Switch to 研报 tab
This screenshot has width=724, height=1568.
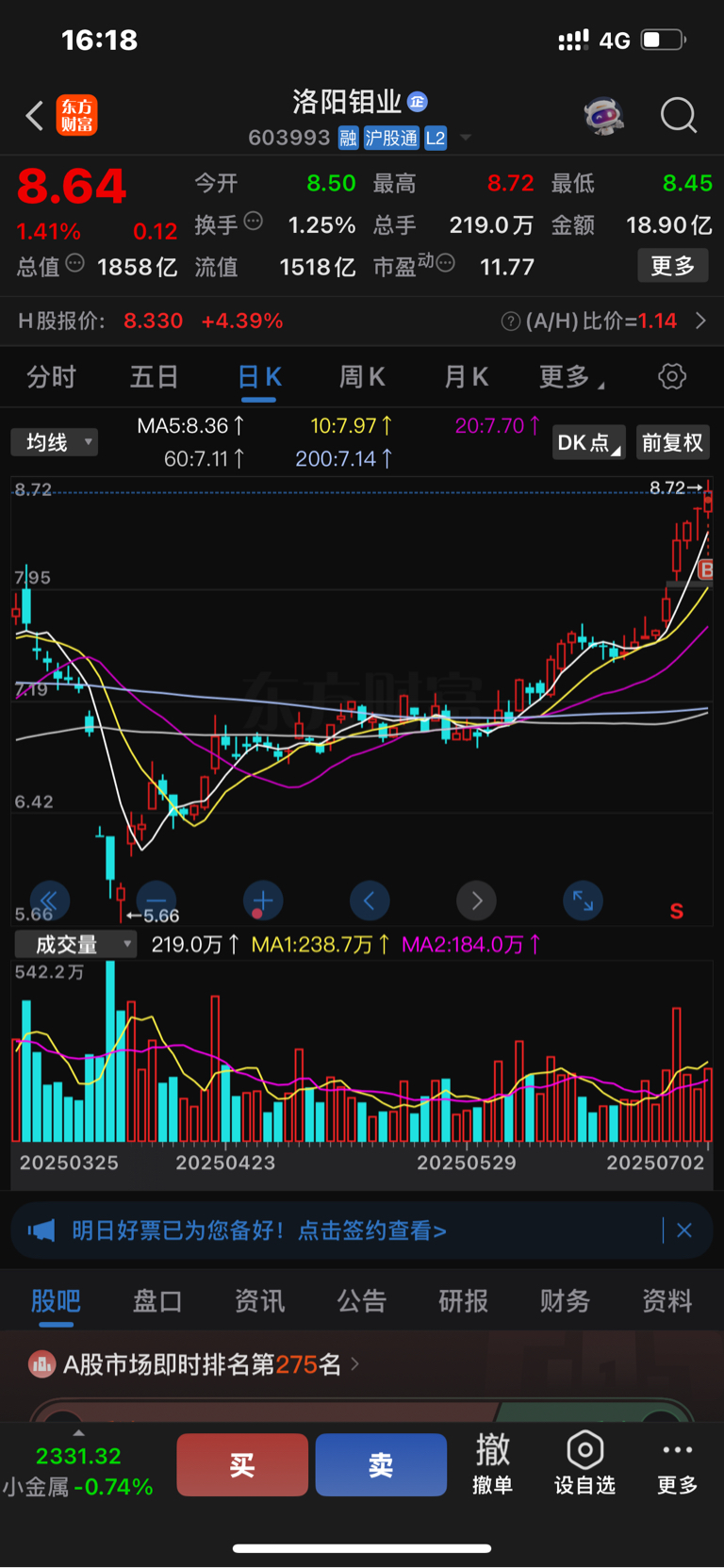(464, 1301)
